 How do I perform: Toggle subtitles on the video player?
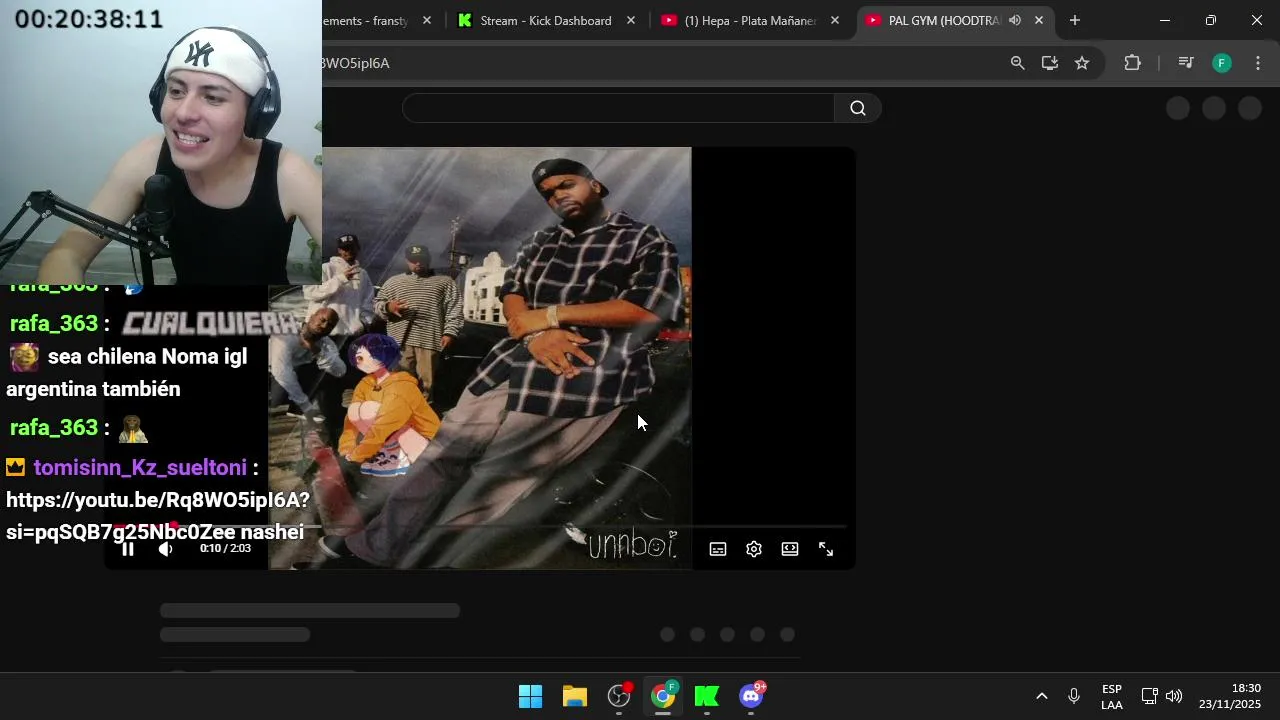coord(718,549)
